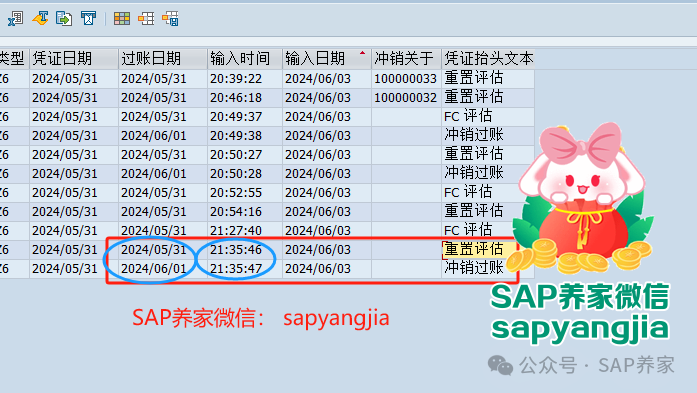
Task: Select the 输入日期 column header
Action: (327, 58)
